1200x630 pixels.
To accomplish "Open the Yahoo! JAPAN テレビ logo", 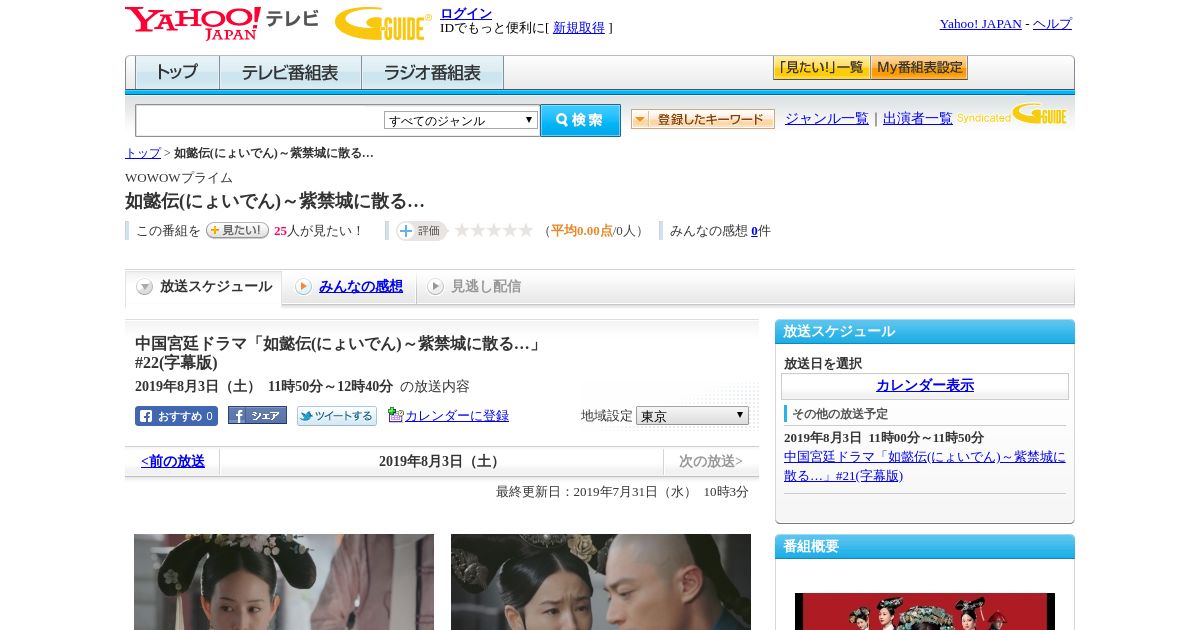I will tap(222, 22).
